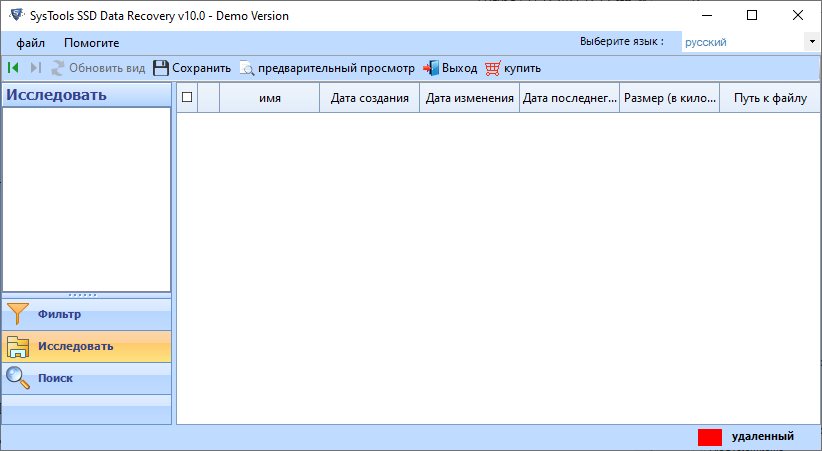Image resolution: width=822 pixels, height=451 pixels.
Task: Switch to the Исследовать panel tab
Action: pyautogui.click(x=86, y=347)
